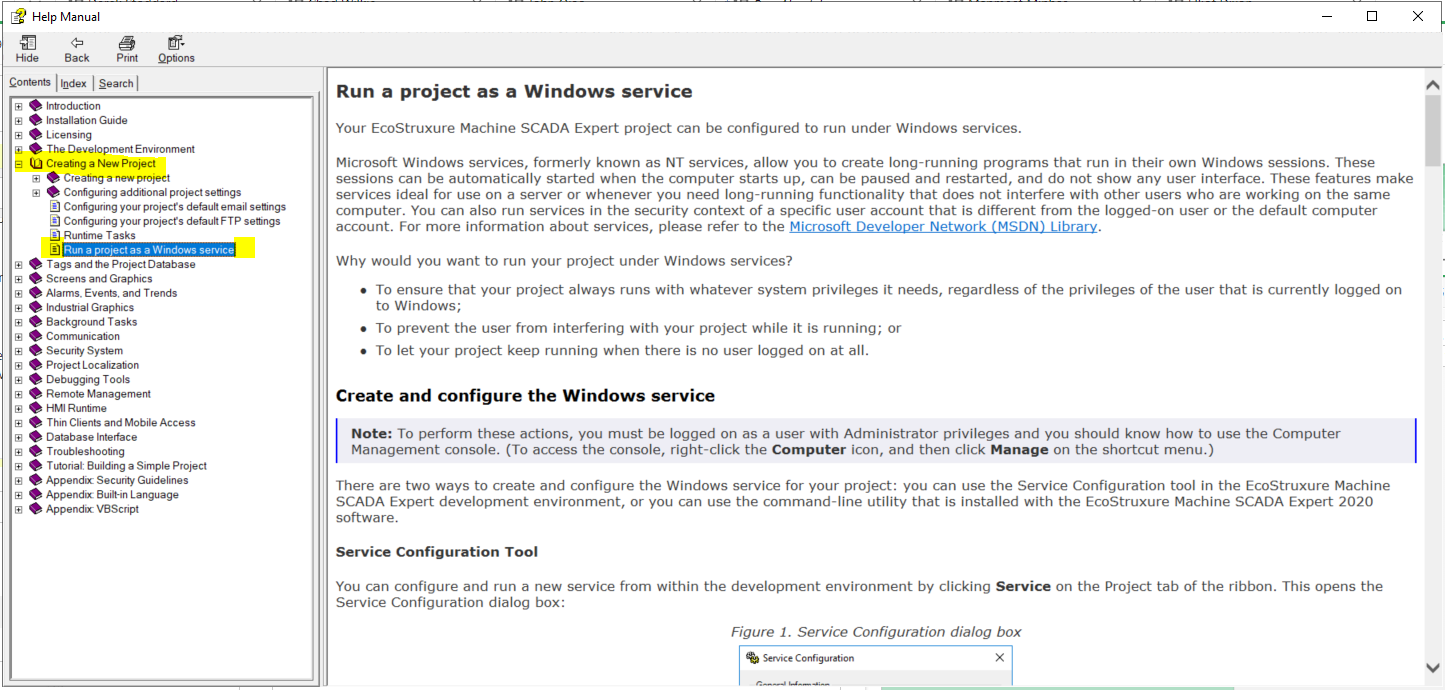Go Back using the toolbar arrow
Screen dimensions: 1445x690
coord(77,43)
